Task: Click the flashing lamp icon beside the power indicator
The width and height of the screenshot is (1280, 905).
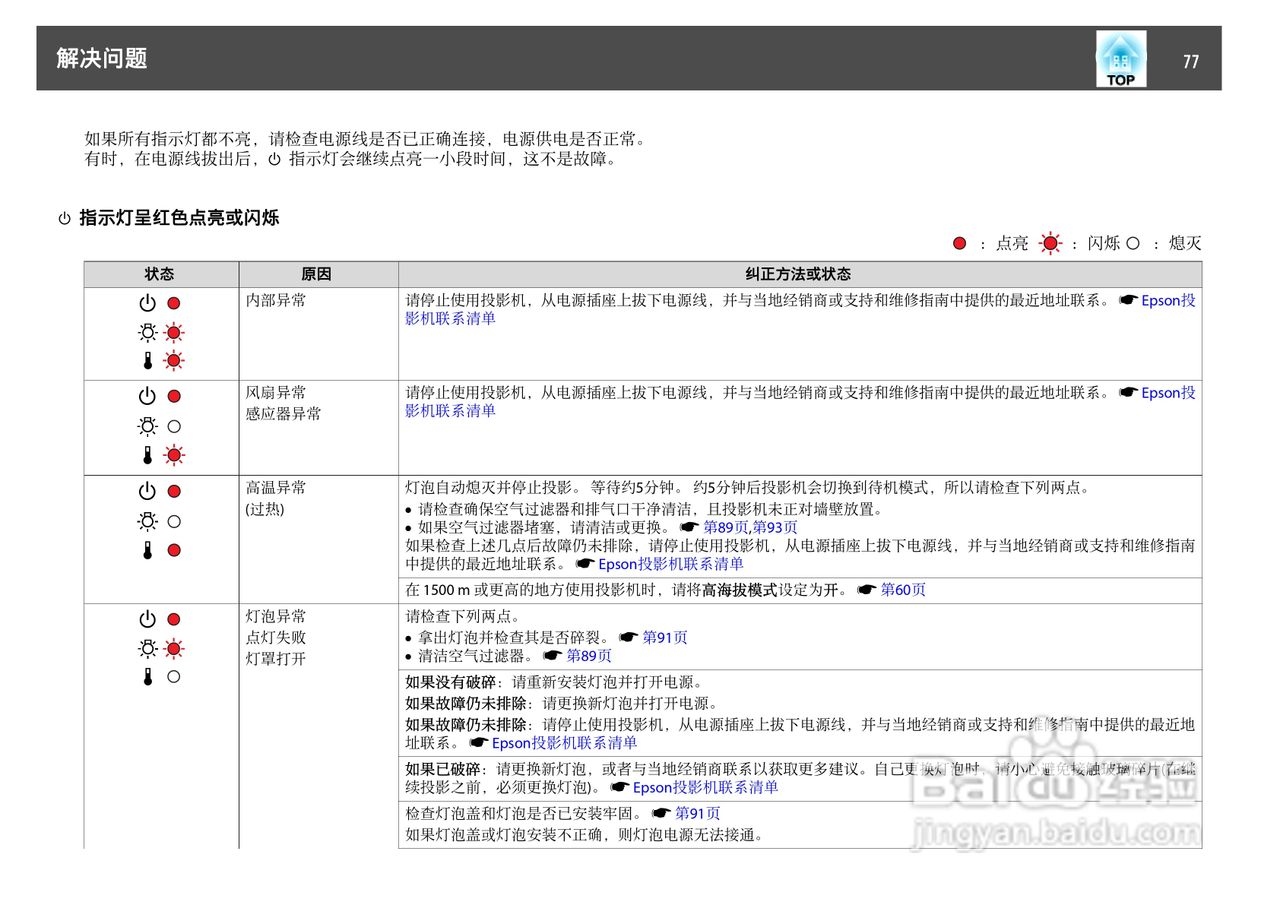Action: (x=172, y=333)
